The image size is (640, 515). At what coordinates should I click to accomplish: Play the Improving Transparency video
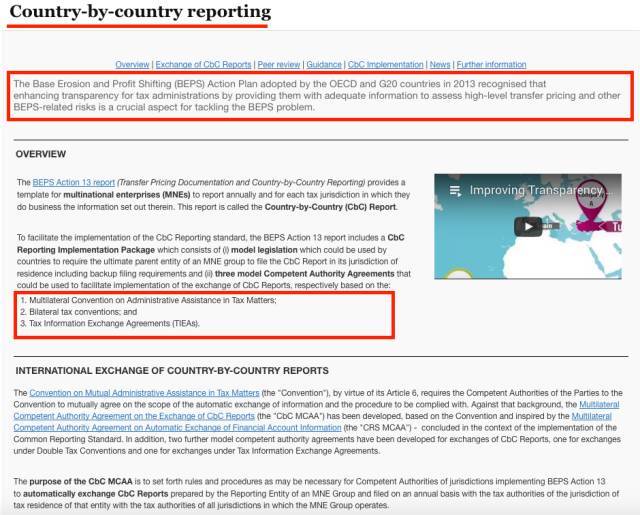(x=527, y=226)
